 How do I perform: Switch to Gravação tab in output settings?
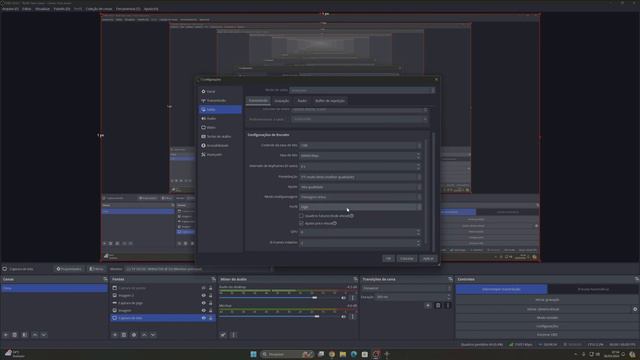282,100
